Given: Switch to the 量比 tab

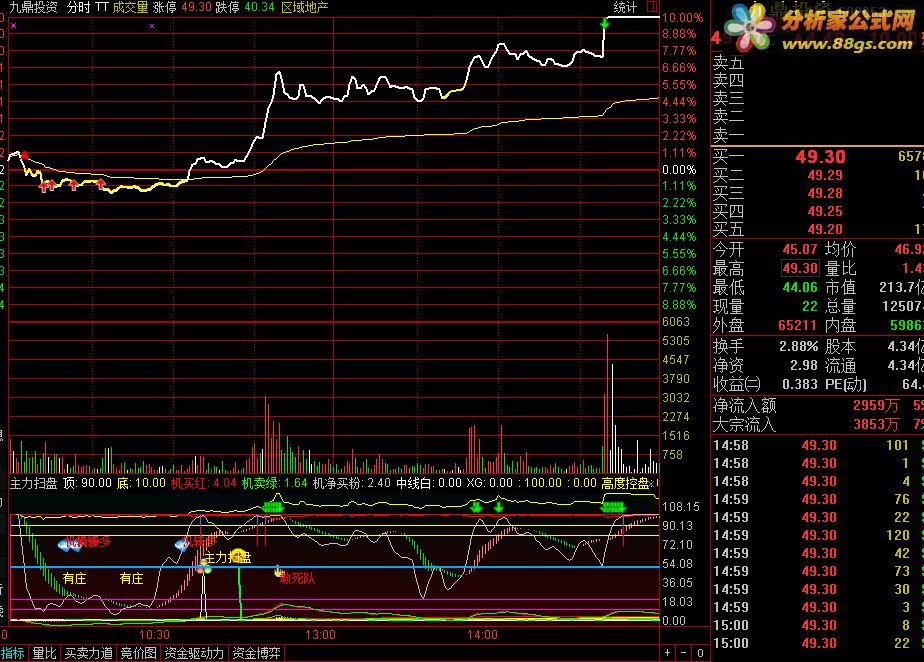Looking at the screenshot, I should (x=44, y=653).
